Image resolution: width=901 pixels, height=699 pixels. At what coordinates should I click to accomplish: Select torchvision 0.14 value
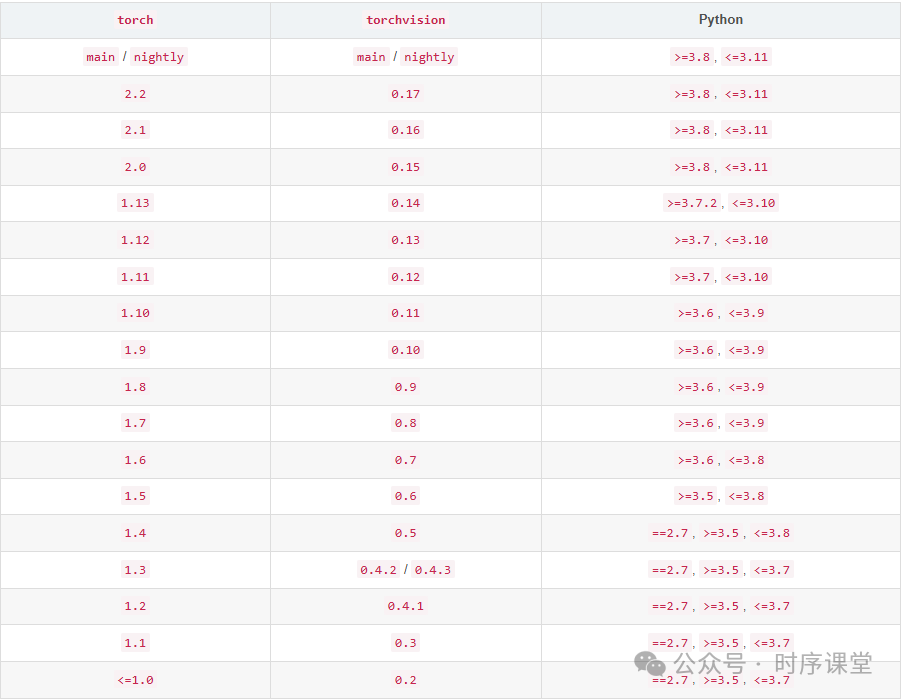click(406, 203)
